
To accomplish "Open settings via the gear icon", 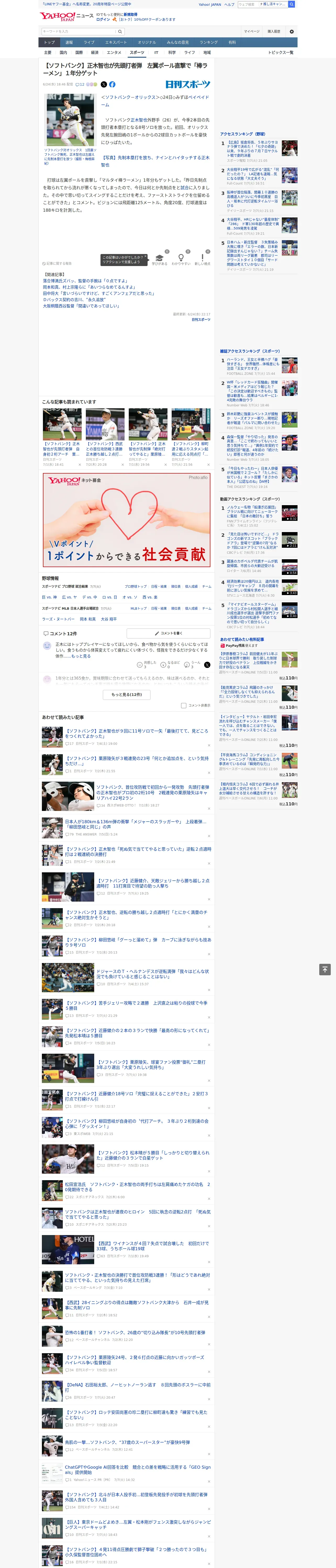I will [x=292, y=32].
